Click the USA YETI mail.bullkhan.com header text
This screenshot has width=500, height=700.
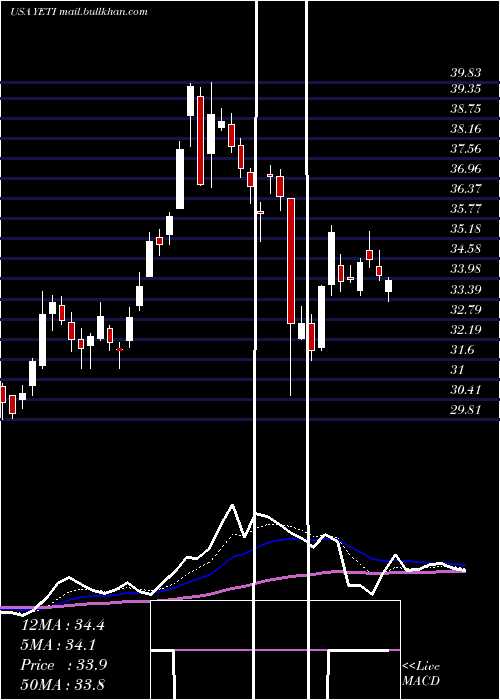(79, 12)
